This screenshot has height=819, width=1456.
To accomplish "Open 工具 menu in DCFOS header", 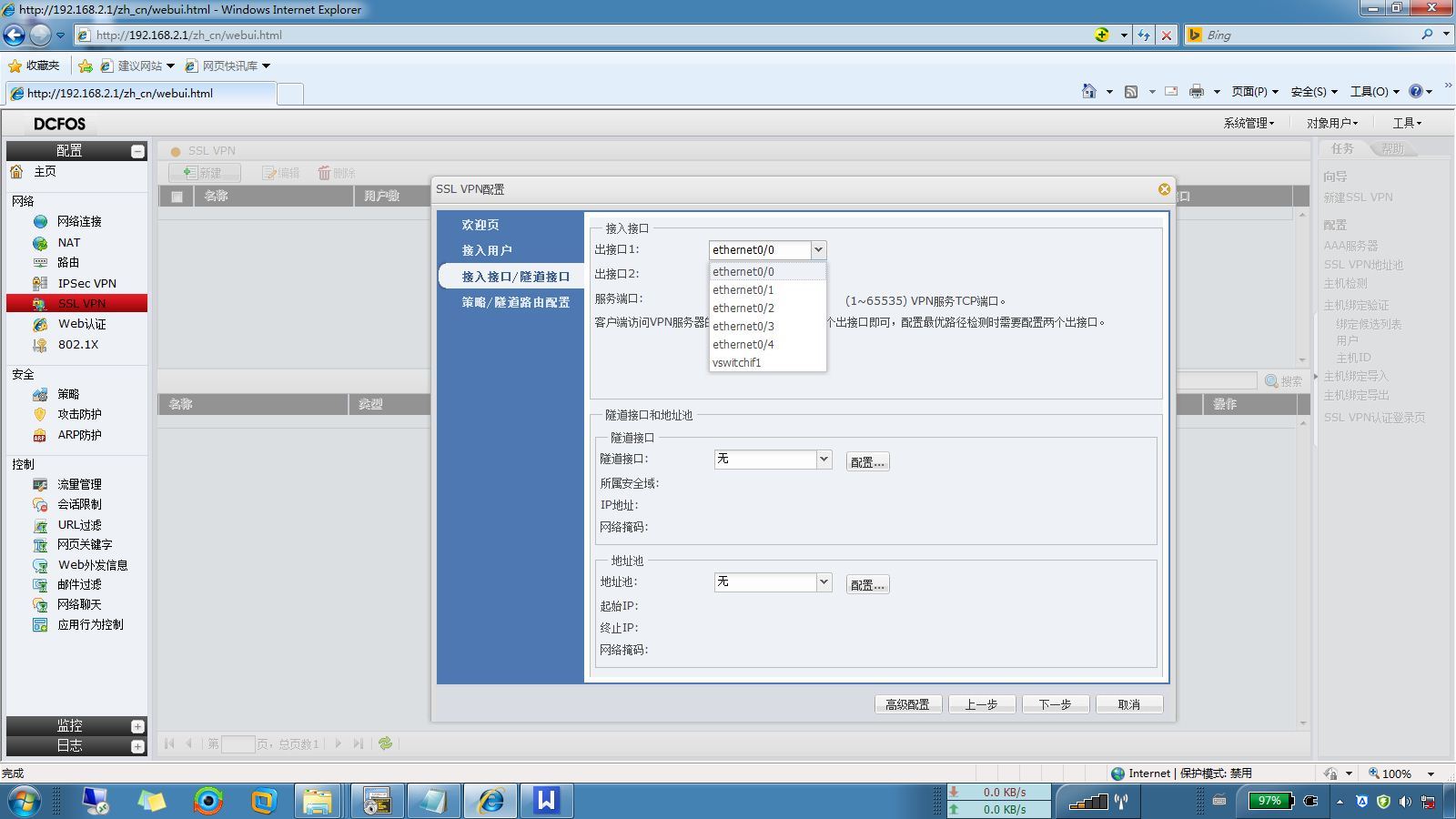I will (1407, 123).
